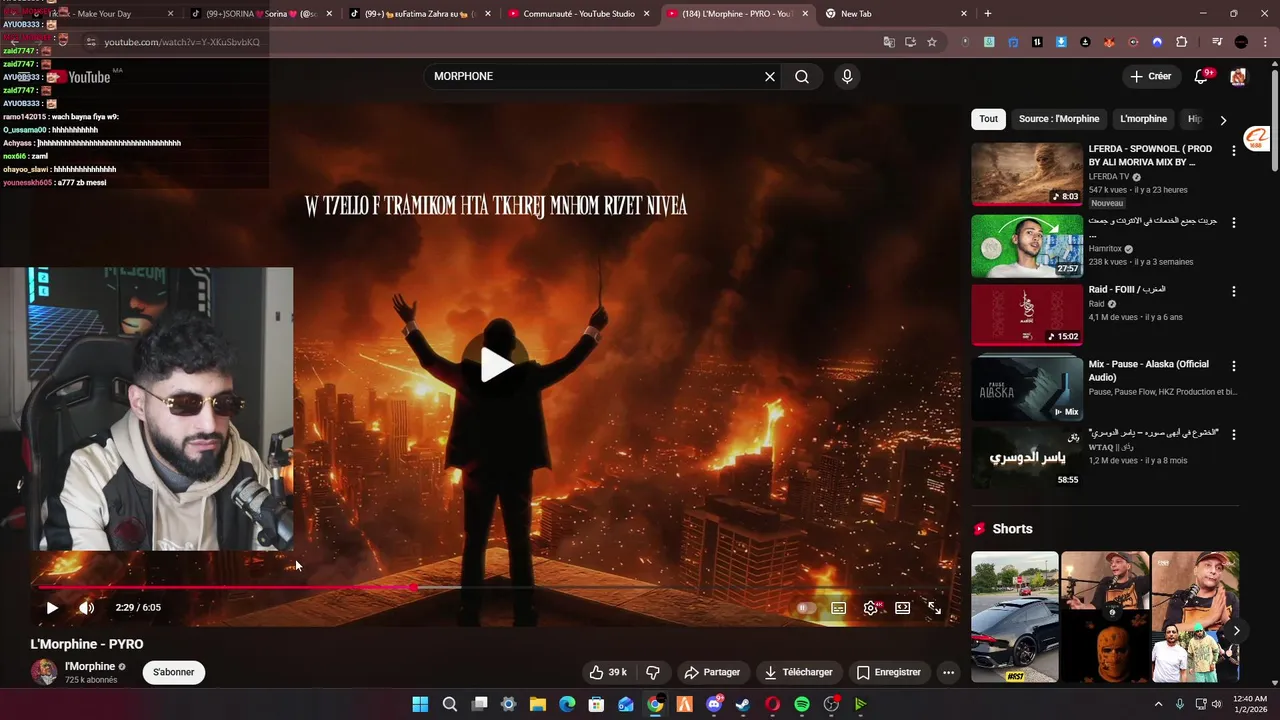This screenshot has height=720, width=1280.
Task: Open a new browser tab with plus
Action: pos(988,14)
